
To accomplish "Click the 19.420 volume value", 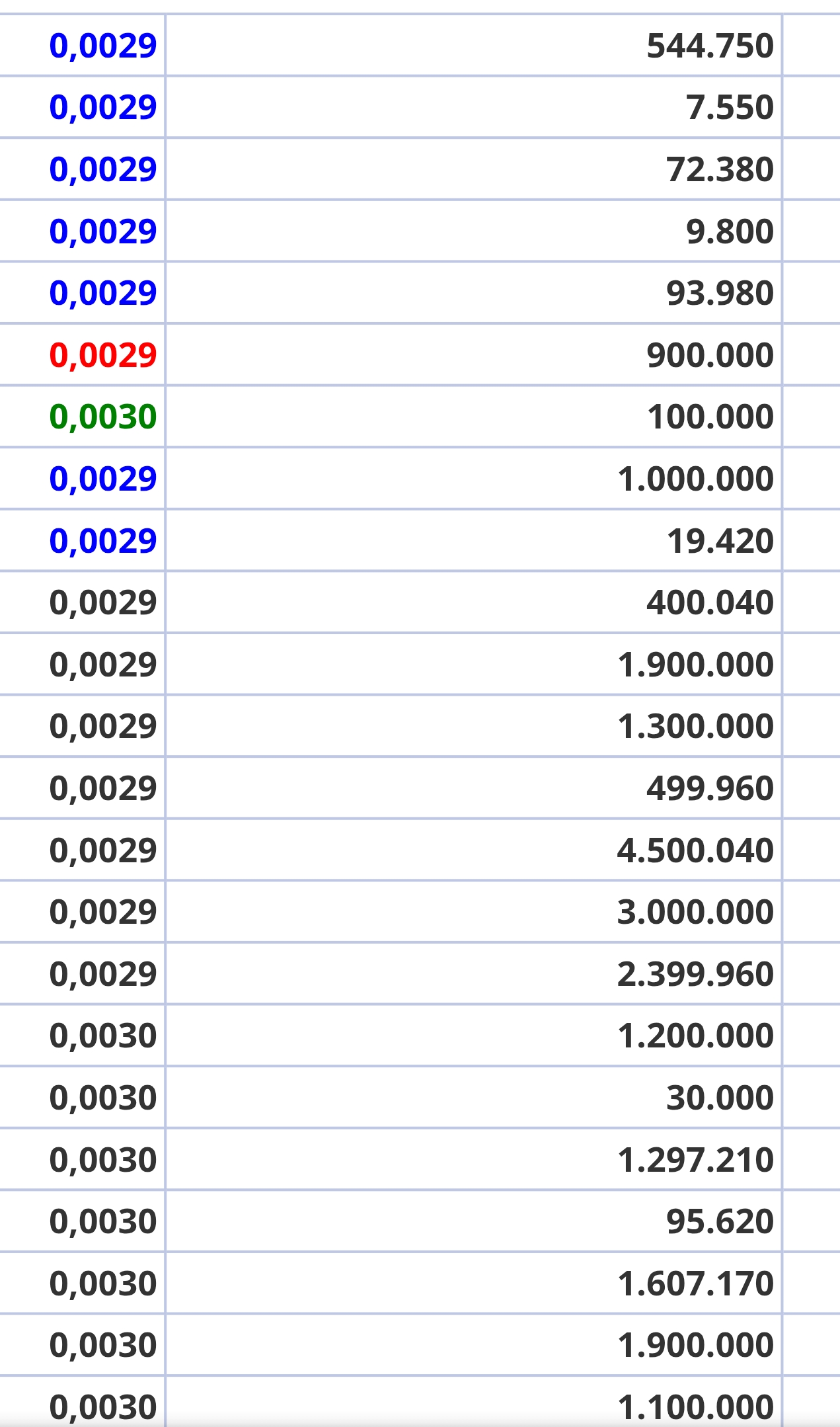I will pos(720,541).
